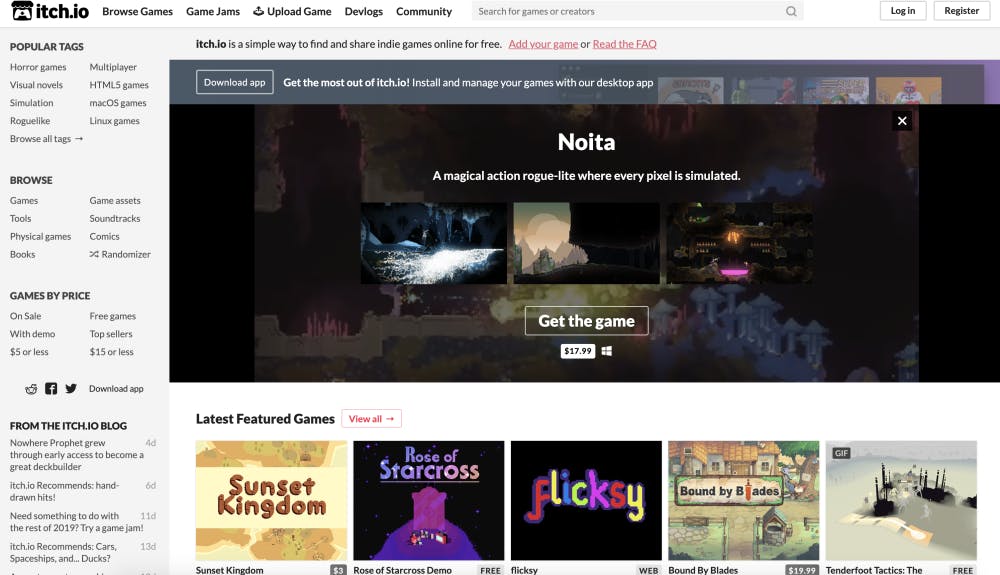Open the Read the FAQ link
The height and width of the screenshot is (575, 1000).
(624, 44)
